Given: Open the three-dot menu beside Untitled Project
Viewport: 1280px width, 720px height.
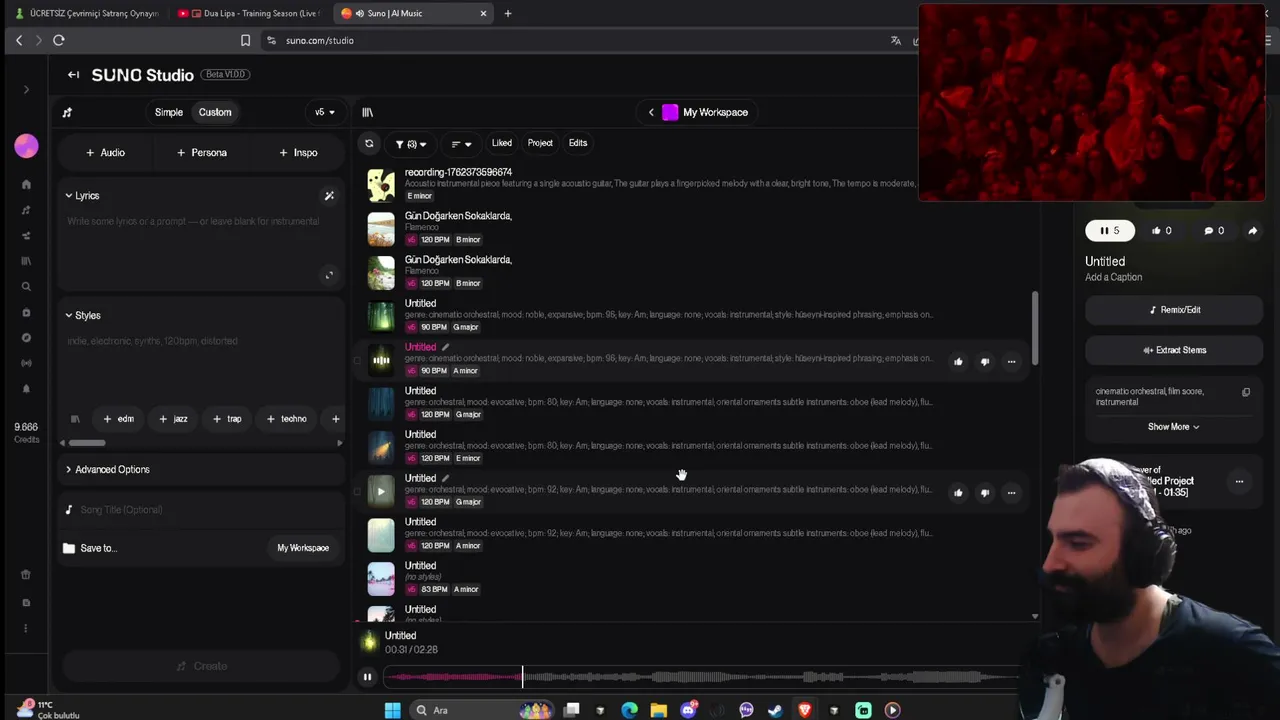Looking at the screenshot, I should (1239, 482).
